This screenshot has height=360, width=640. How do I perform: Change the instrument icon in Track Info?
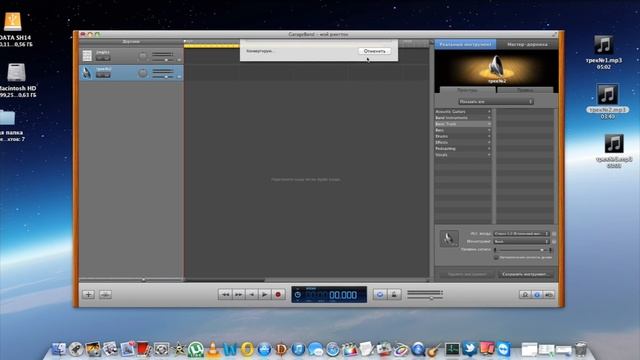[x=449, y=238]
